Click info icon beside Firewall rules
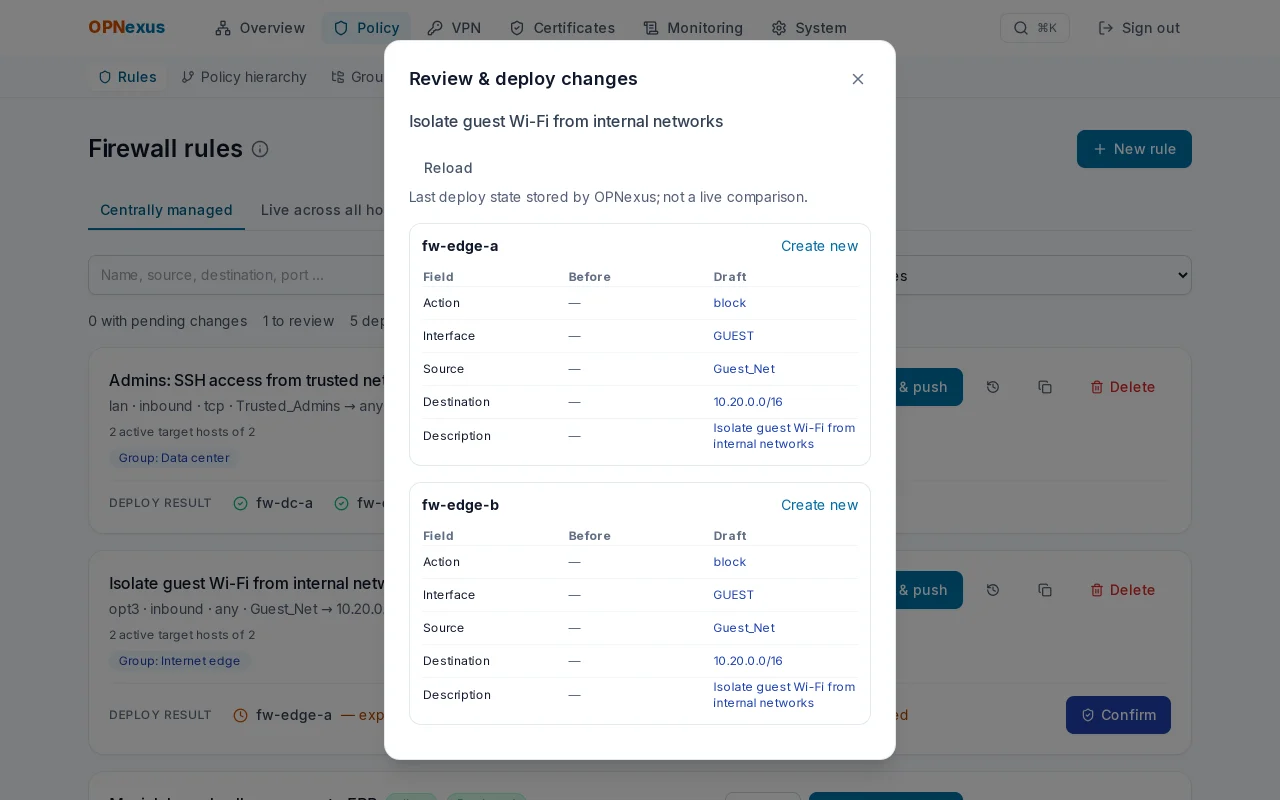This screenshot has height=800, width=1280. 260,149
